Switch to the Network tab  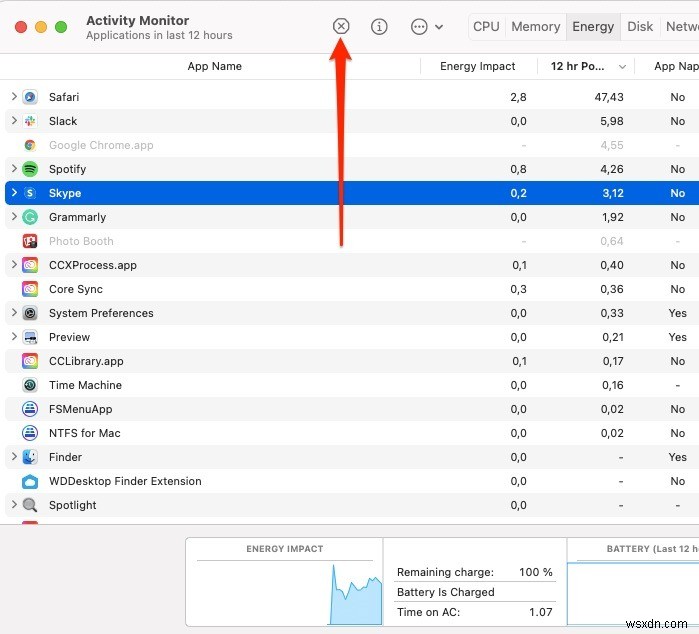click(x=682, y=27)
